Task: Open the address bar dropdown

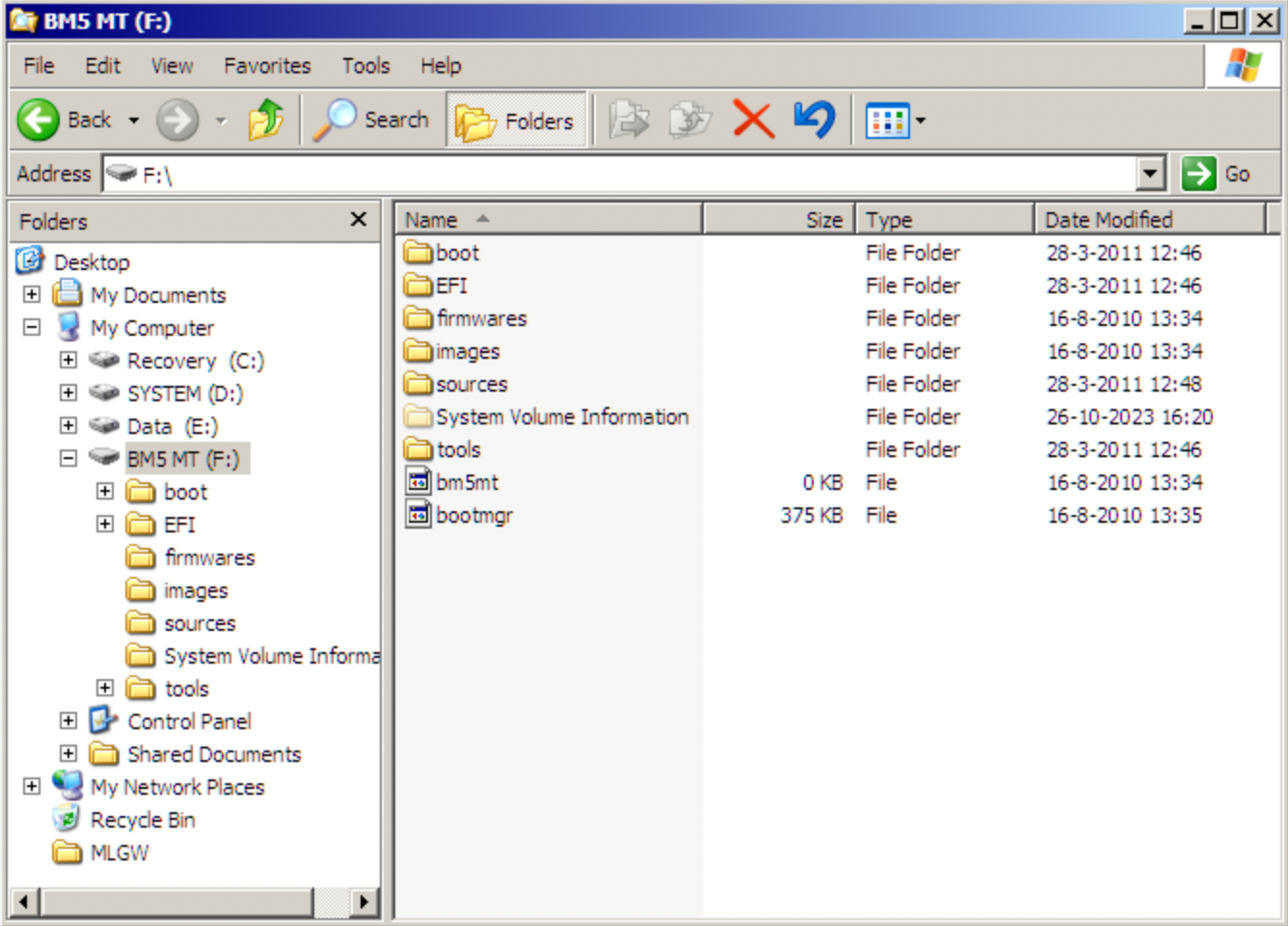Action: click(1151, 174)
